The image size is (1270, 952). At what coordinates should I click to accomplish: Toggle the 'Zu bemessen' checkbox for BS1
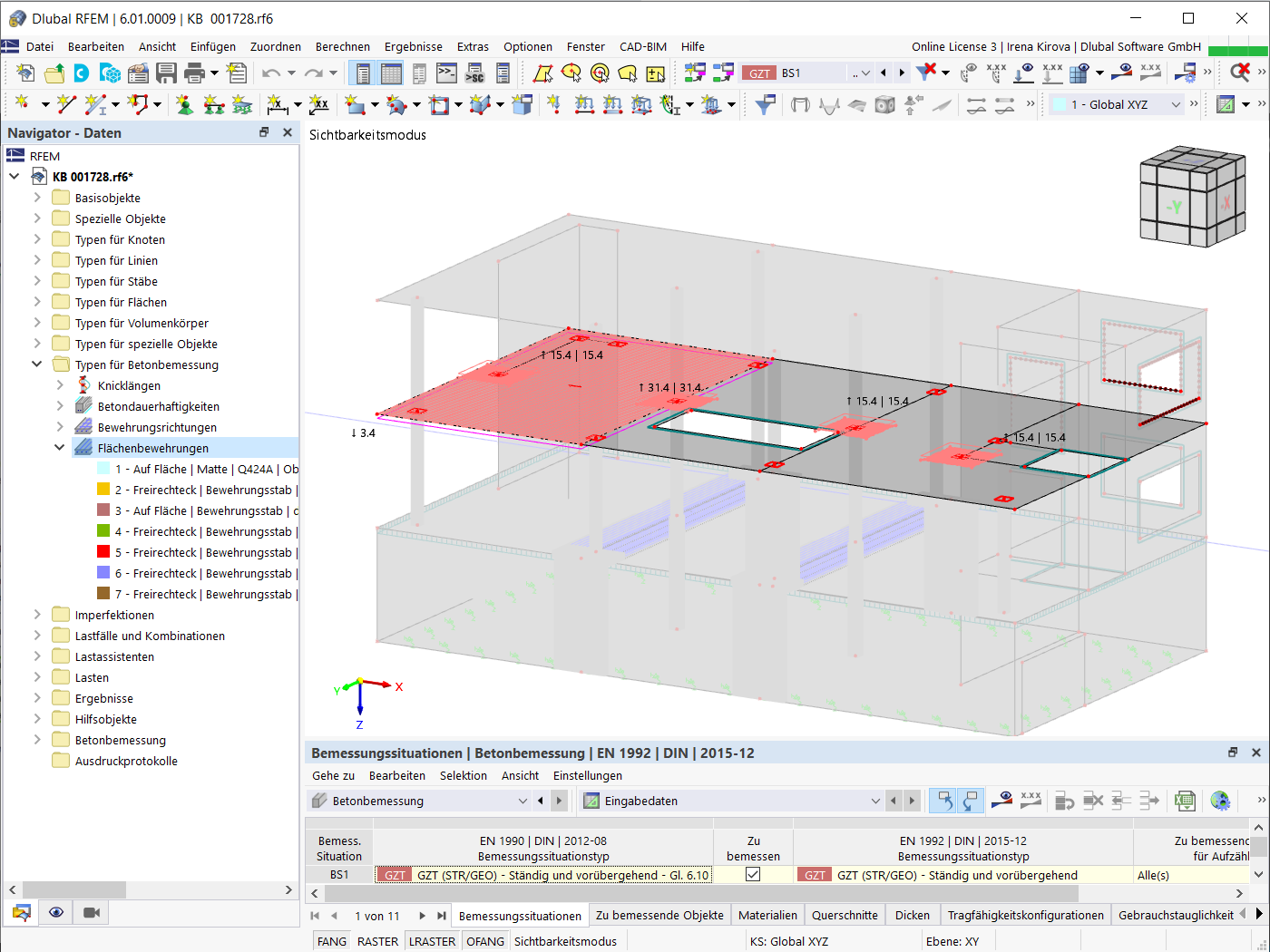753,875
